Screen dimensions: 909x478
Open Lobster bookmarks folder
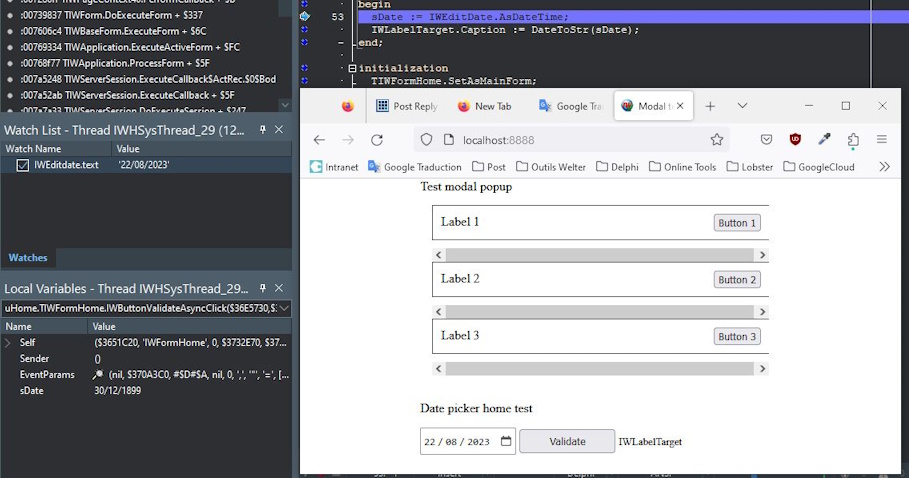point(750,167)
